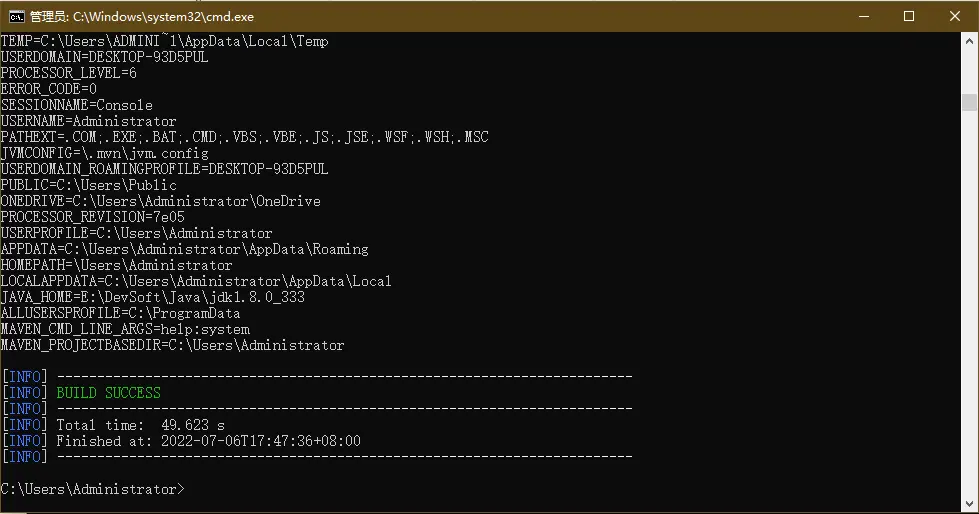Click the vertical scrollbar thumb
The height and width of the screenshot is (514, 979).
coord(969,102)
